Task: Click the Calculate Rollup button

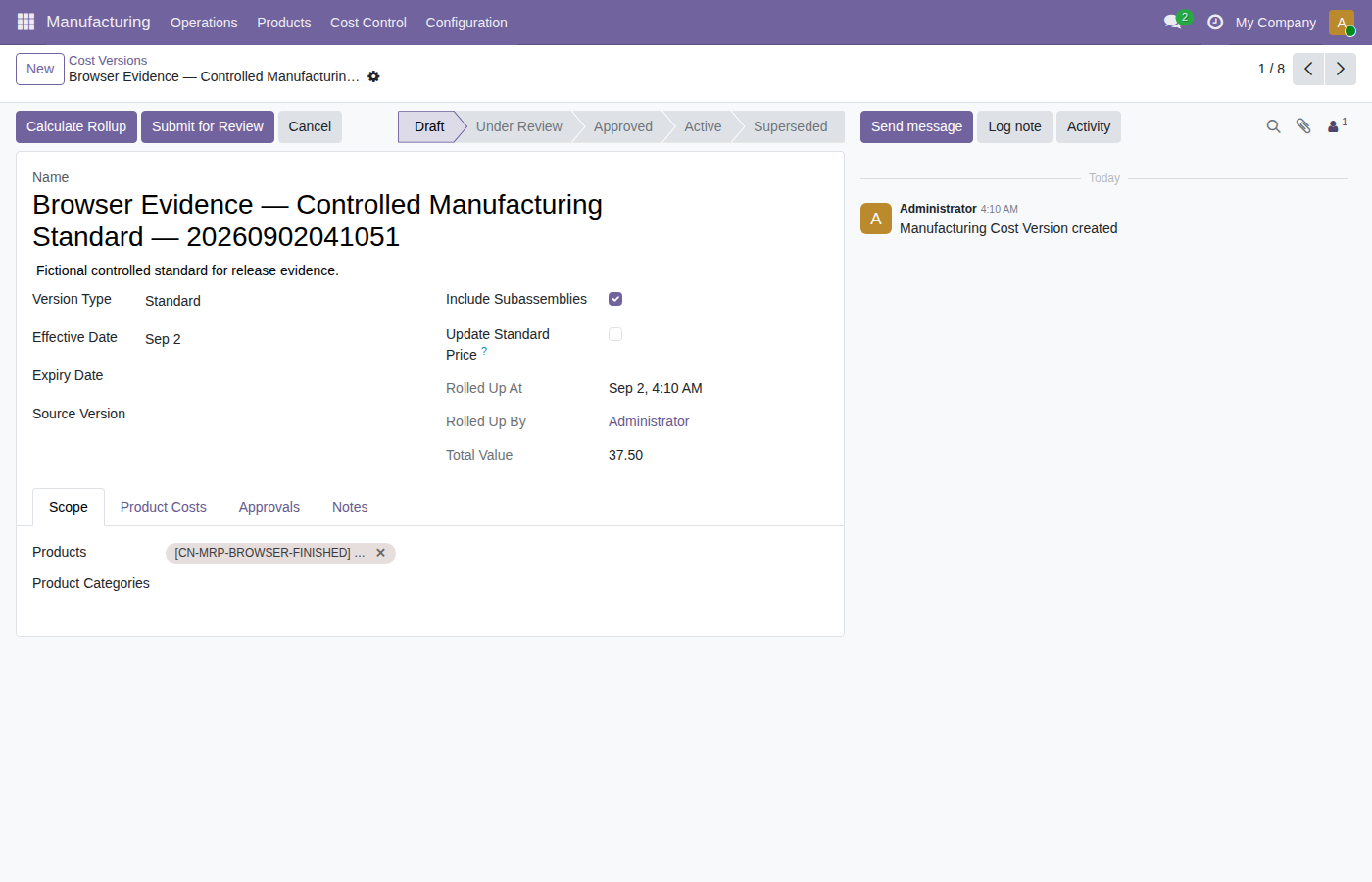Action: coord(76,126)
